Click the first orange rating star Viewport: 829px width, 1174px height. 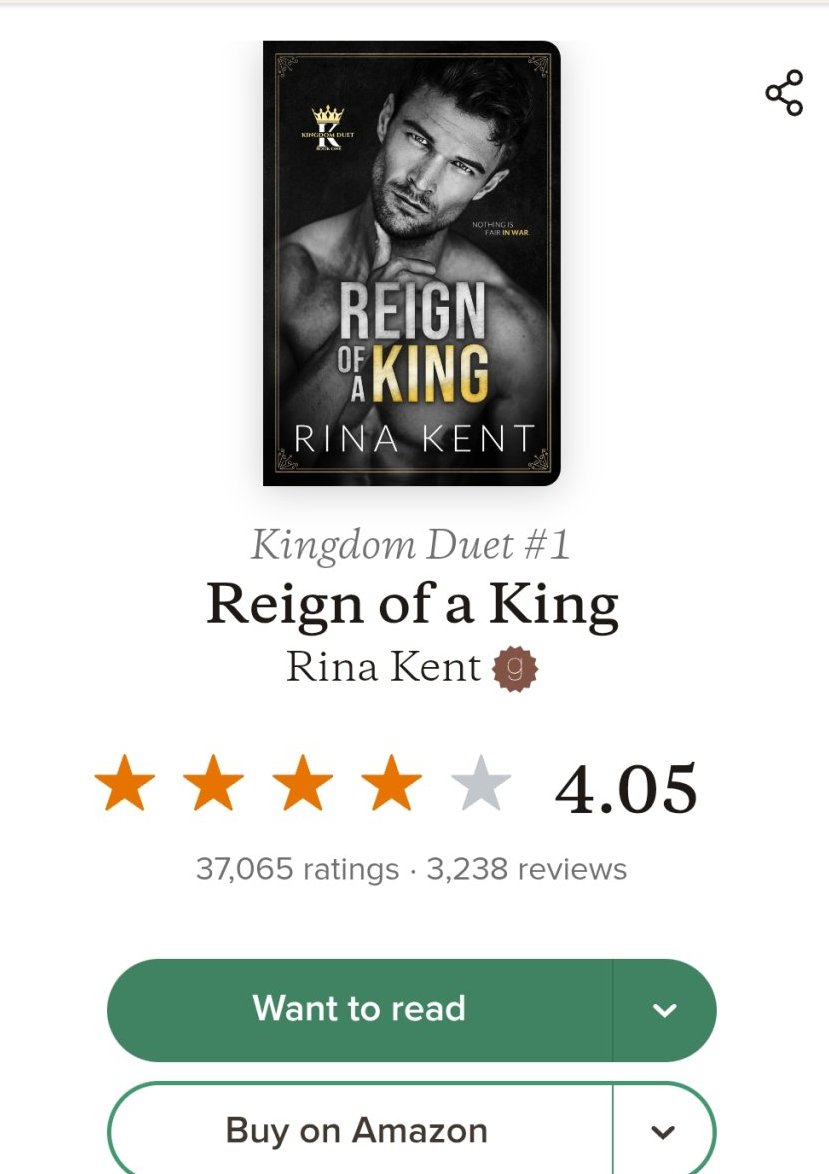(125, 786)
